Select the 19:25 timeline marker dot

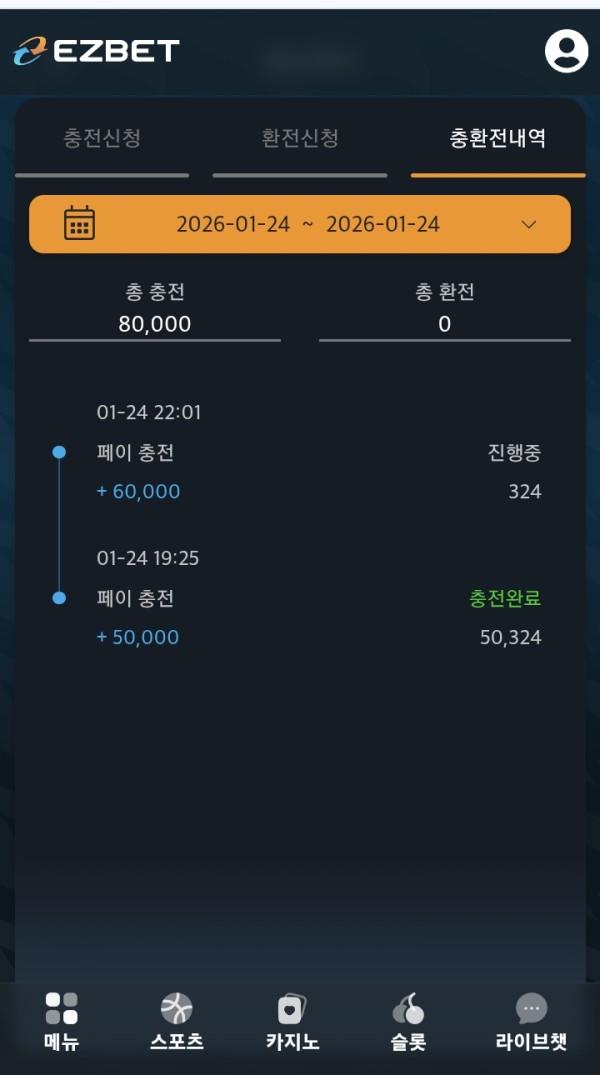(x=59, y=598)
